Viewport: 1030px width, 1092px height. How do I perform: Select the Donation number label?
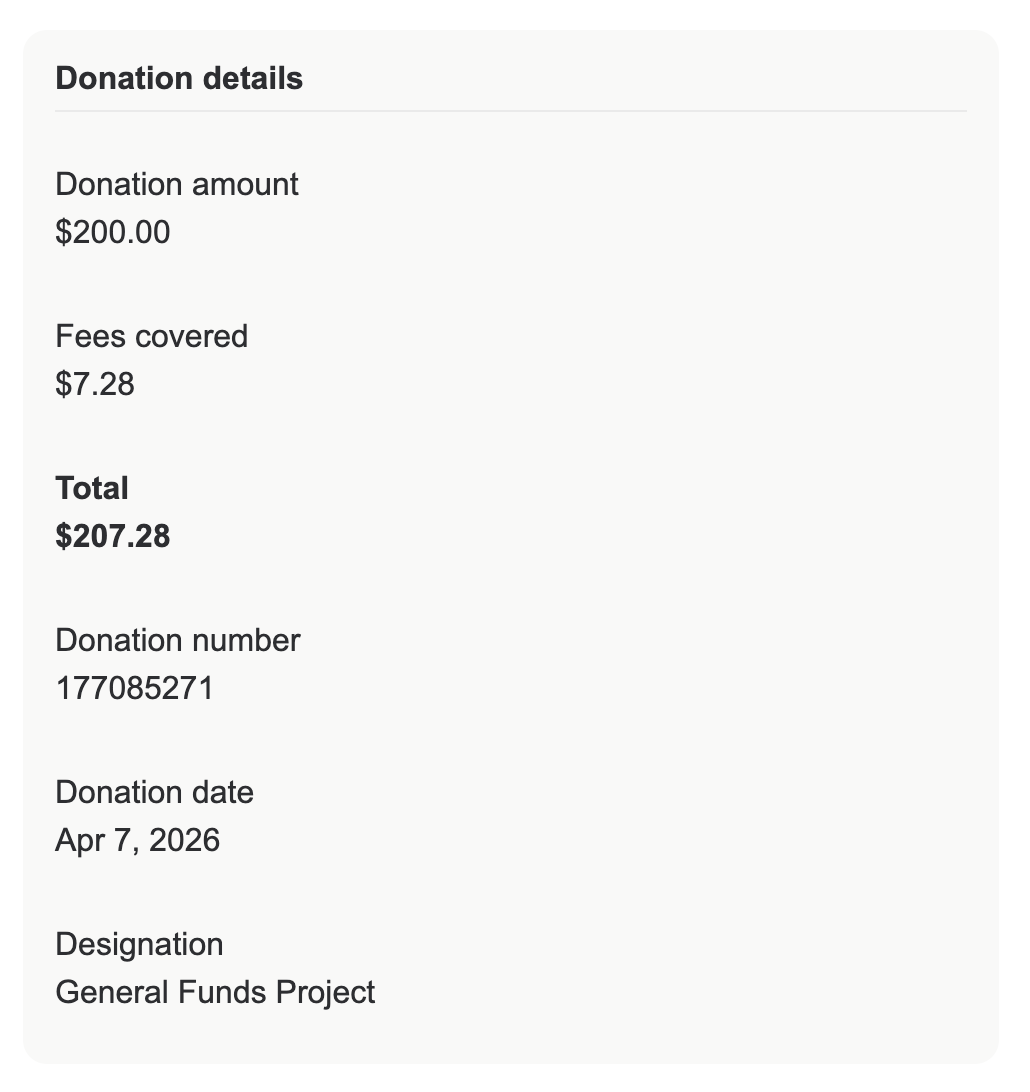178,640
